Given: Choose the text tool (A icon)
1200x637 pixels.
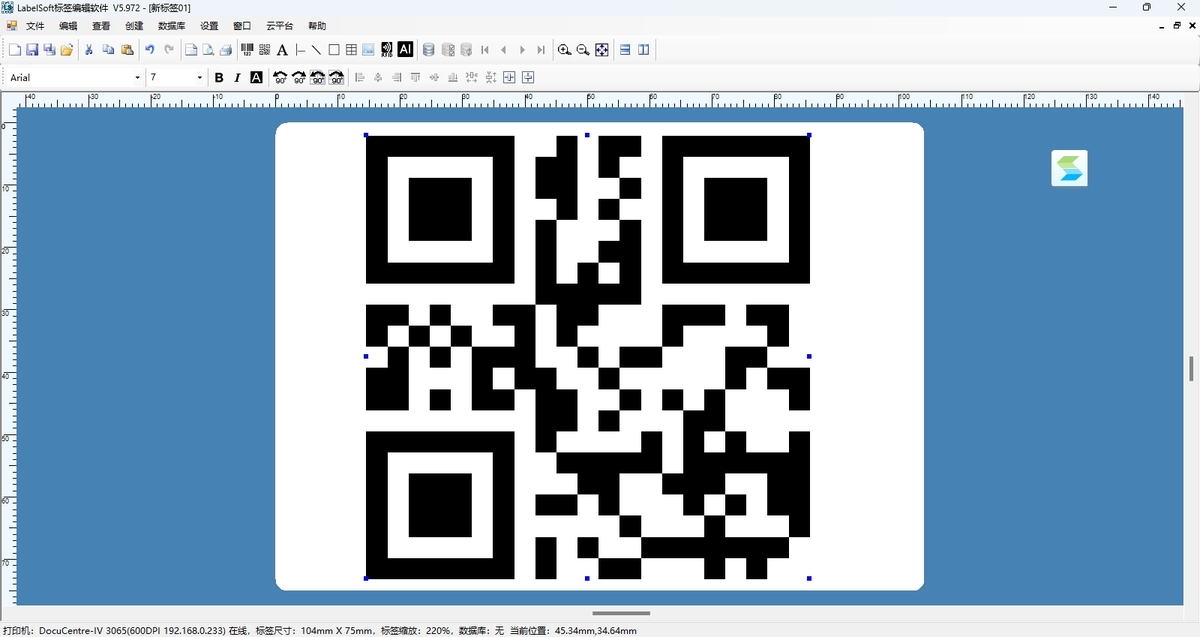Looking at the screenshot, I should [283, 50].
